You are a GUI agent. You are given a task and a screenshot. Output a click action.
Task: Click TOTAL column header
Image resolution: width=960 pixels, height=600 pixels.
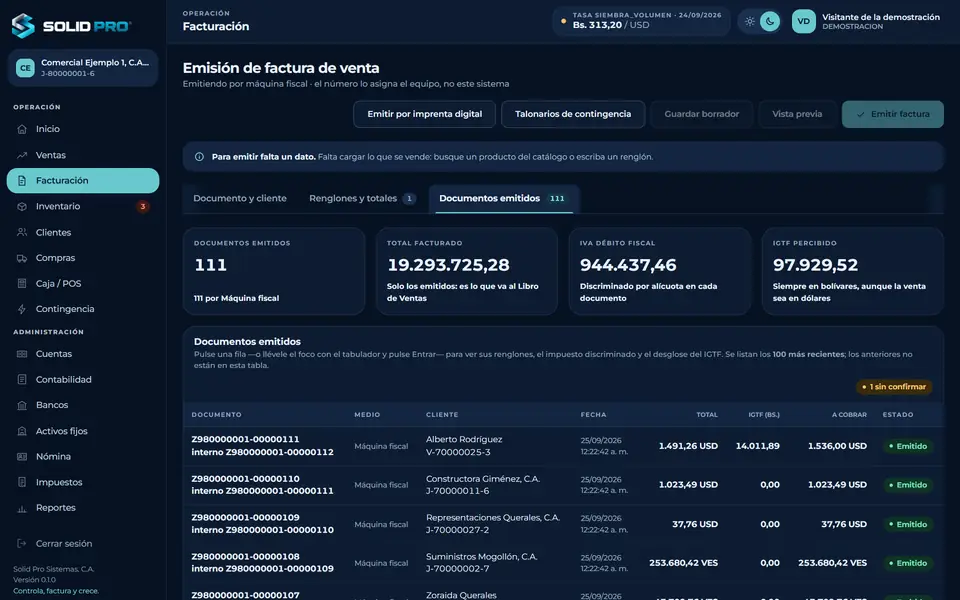point(707,415)
